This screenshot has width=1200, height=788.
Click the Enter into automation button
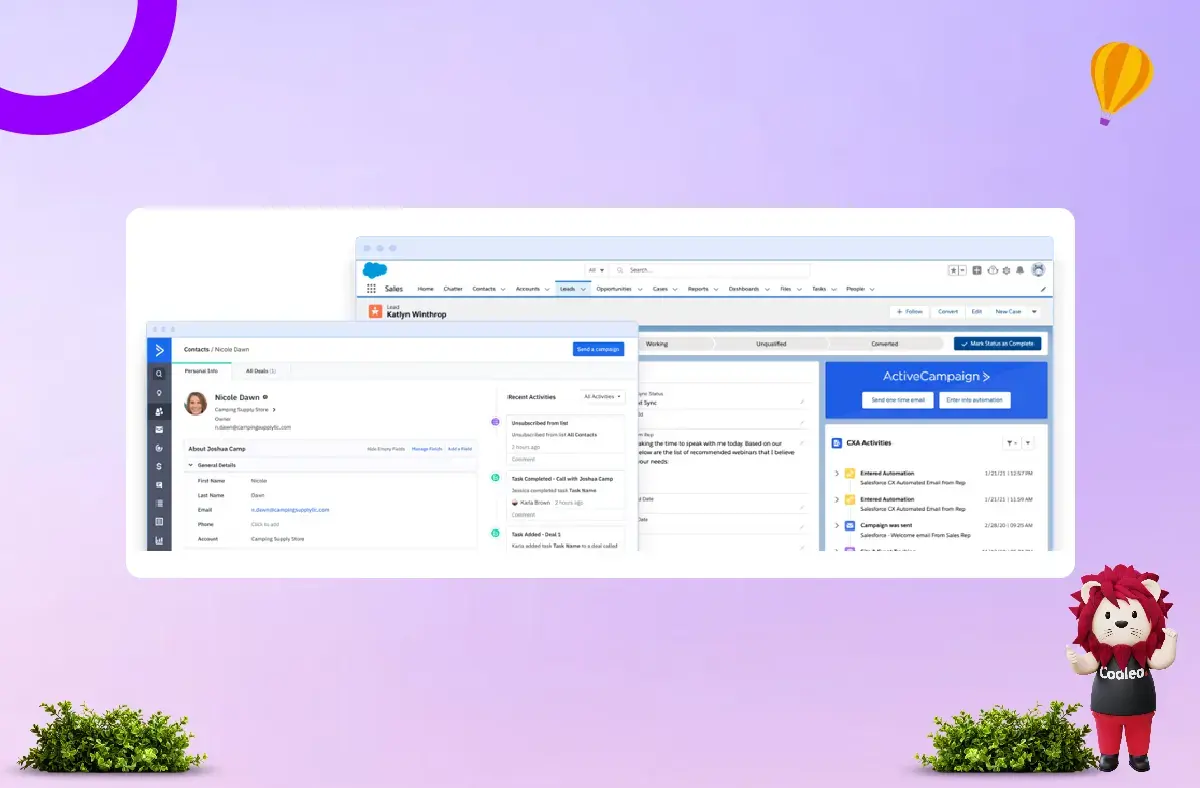[977, 400]
